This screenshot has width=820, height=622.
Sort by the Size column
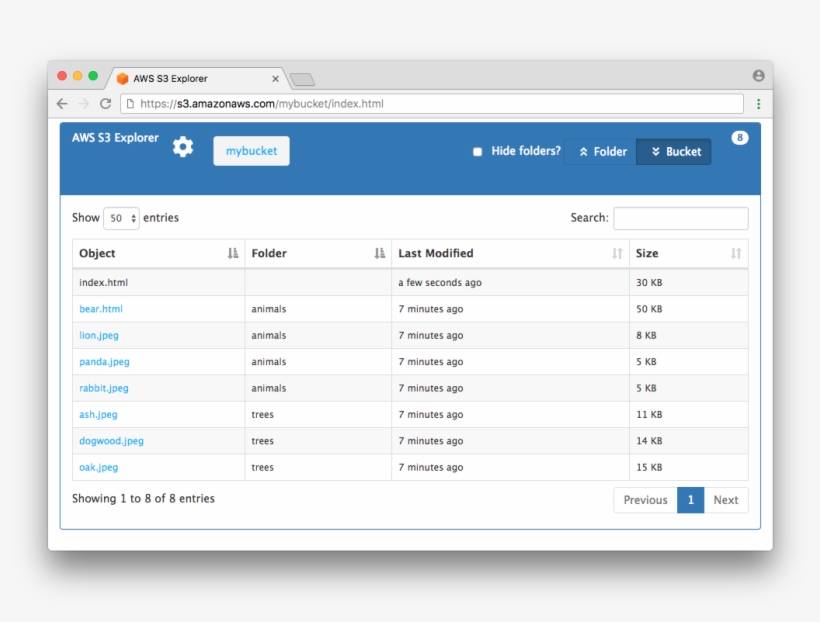pos(688,254)
